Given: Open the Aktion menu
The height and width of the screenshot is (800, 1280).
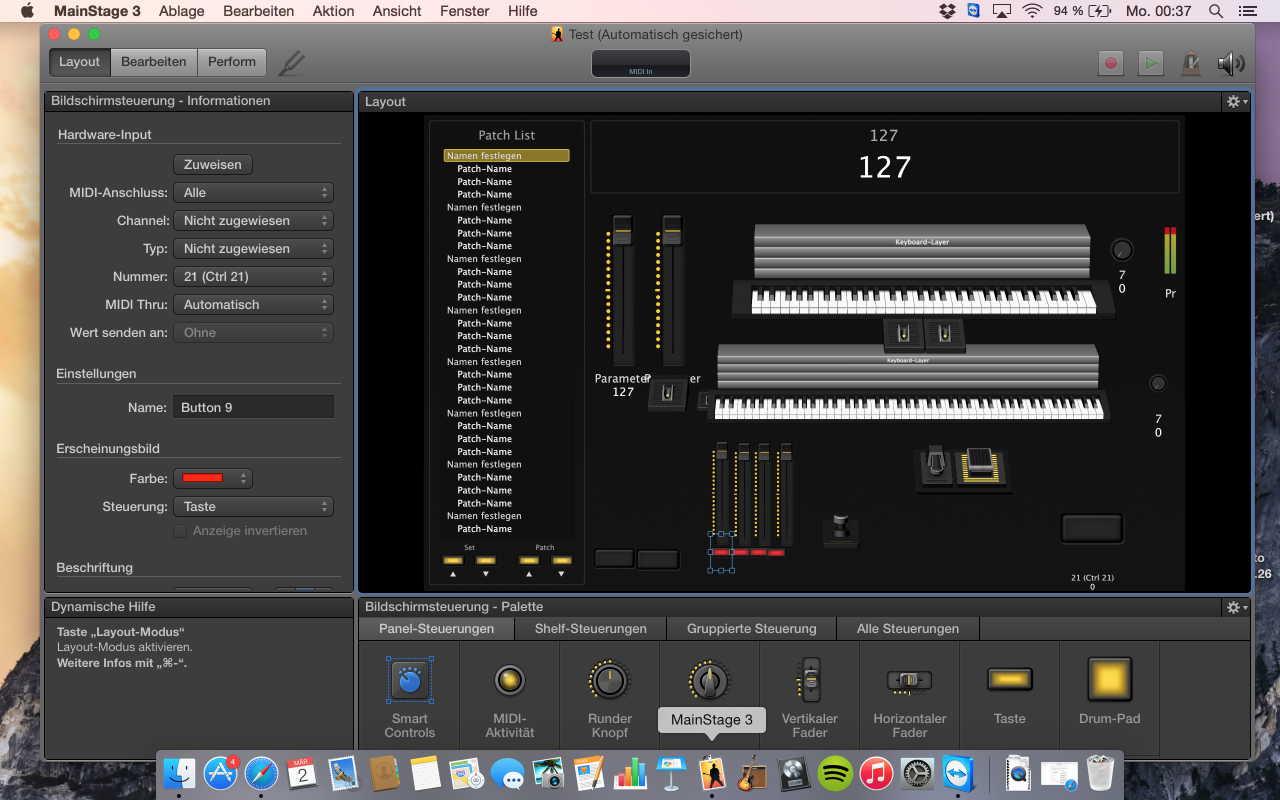Looking at the screenshot, I should pyautogui.click(x=333, y=11).
